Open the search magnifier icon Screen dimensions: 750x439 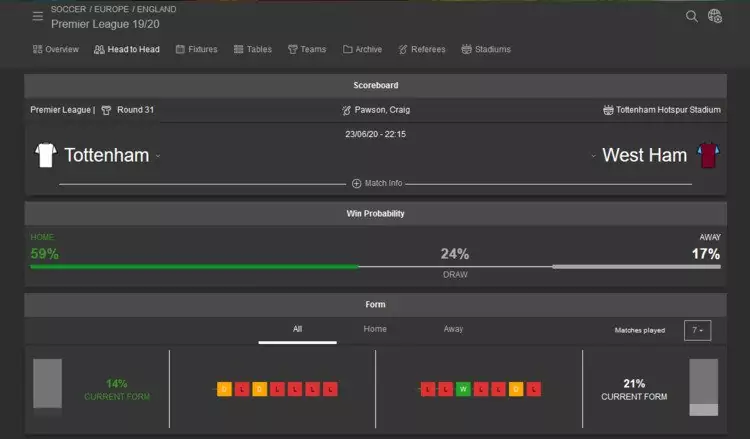click(x=691, y=16)
